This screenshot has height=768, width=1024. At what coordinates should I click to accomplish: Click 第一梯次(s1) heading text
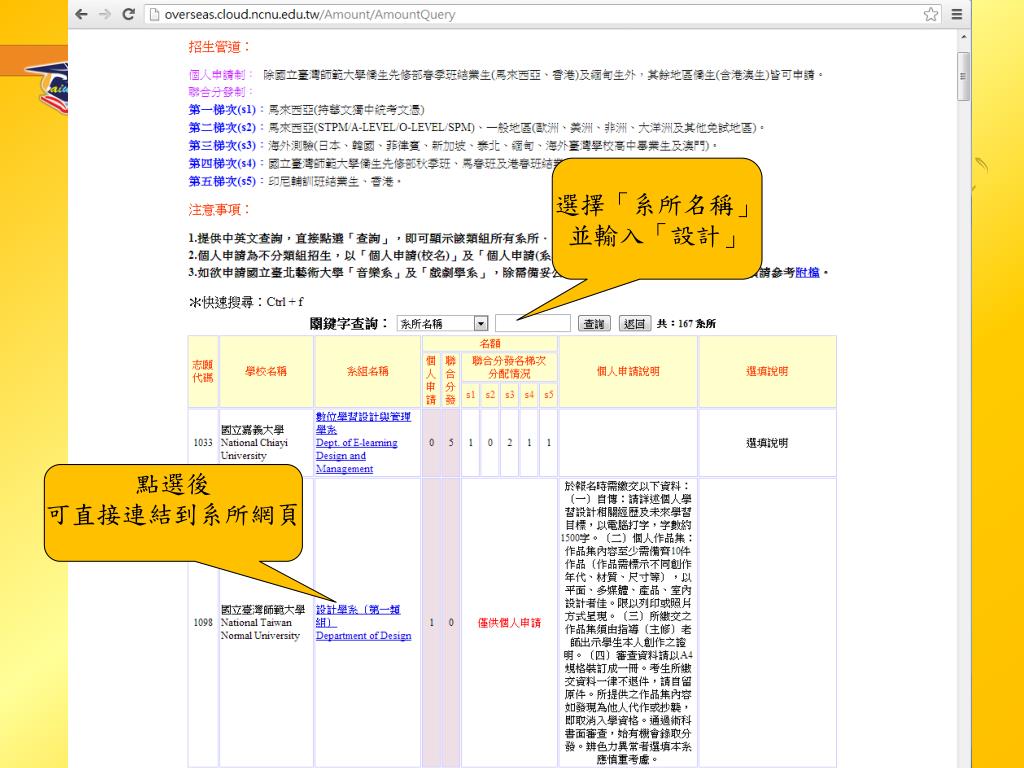pyautogui.click(x=222, y=109)
